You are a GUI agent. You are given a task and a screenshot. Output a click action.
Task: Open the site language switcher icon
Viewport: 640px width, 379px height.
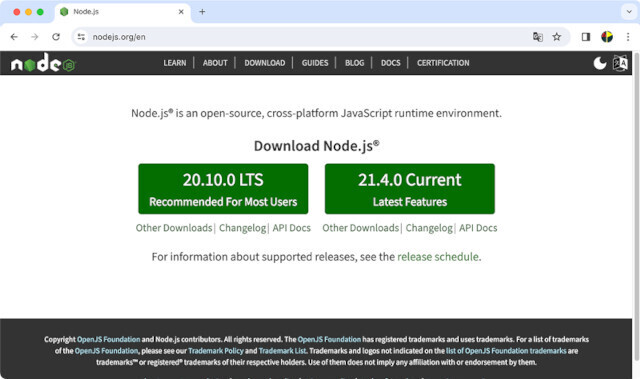(620, 63)
